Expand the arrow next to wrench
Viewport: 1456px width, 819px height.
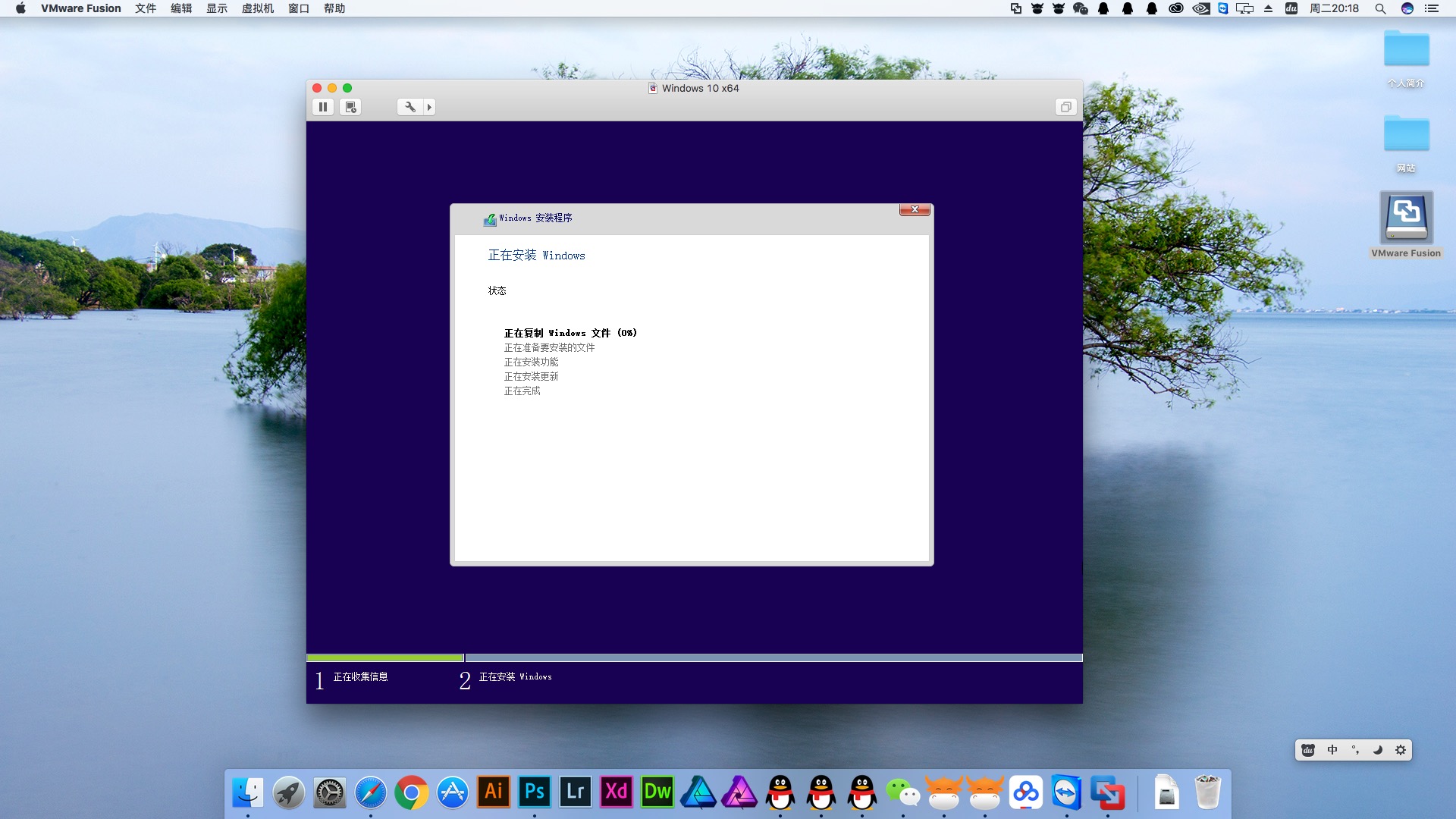click(429, 107)
